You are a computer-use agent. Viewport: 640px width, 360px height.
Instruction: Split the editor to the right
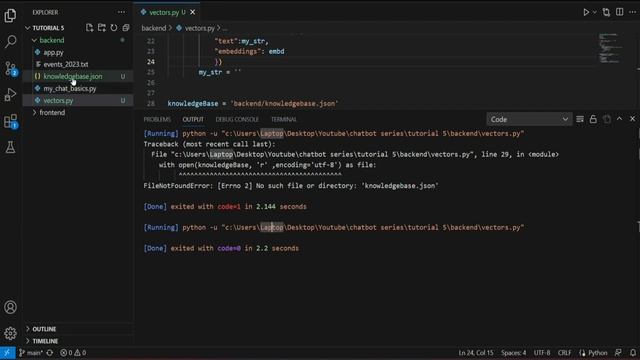[x=620, y=12]
